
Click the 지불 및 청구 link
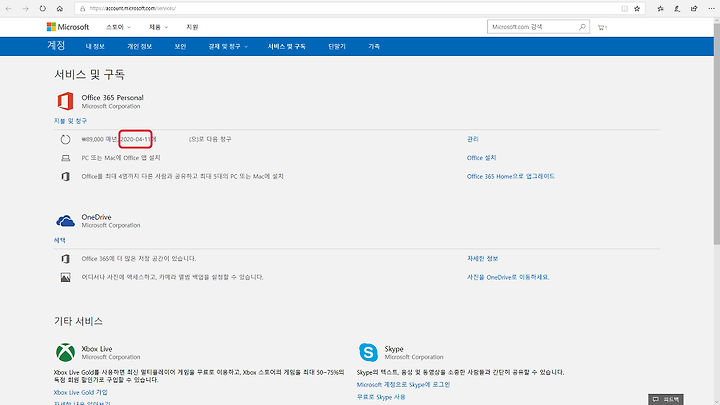click(70, 121)
